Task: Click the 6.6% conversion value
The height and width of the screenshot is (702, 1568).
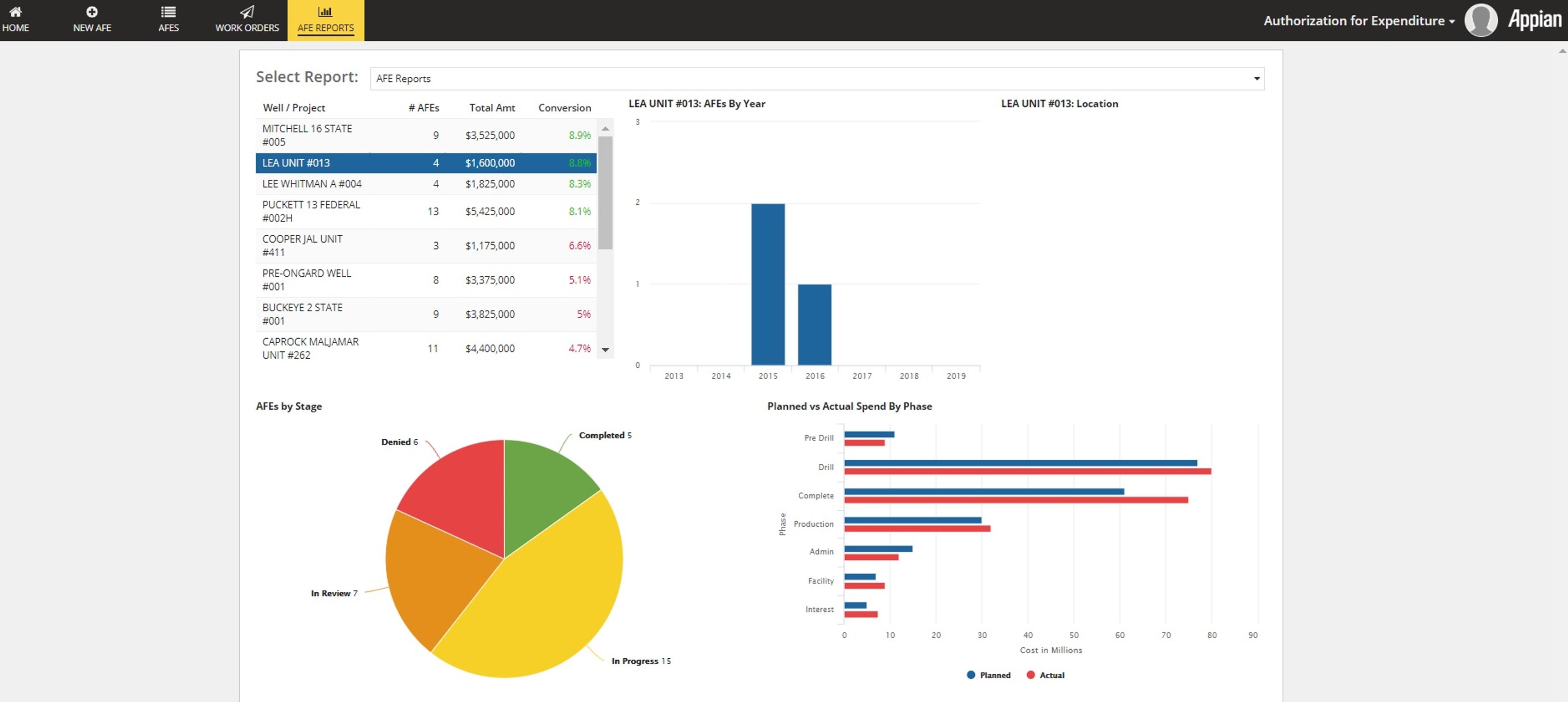Action: tap(579, 246)
